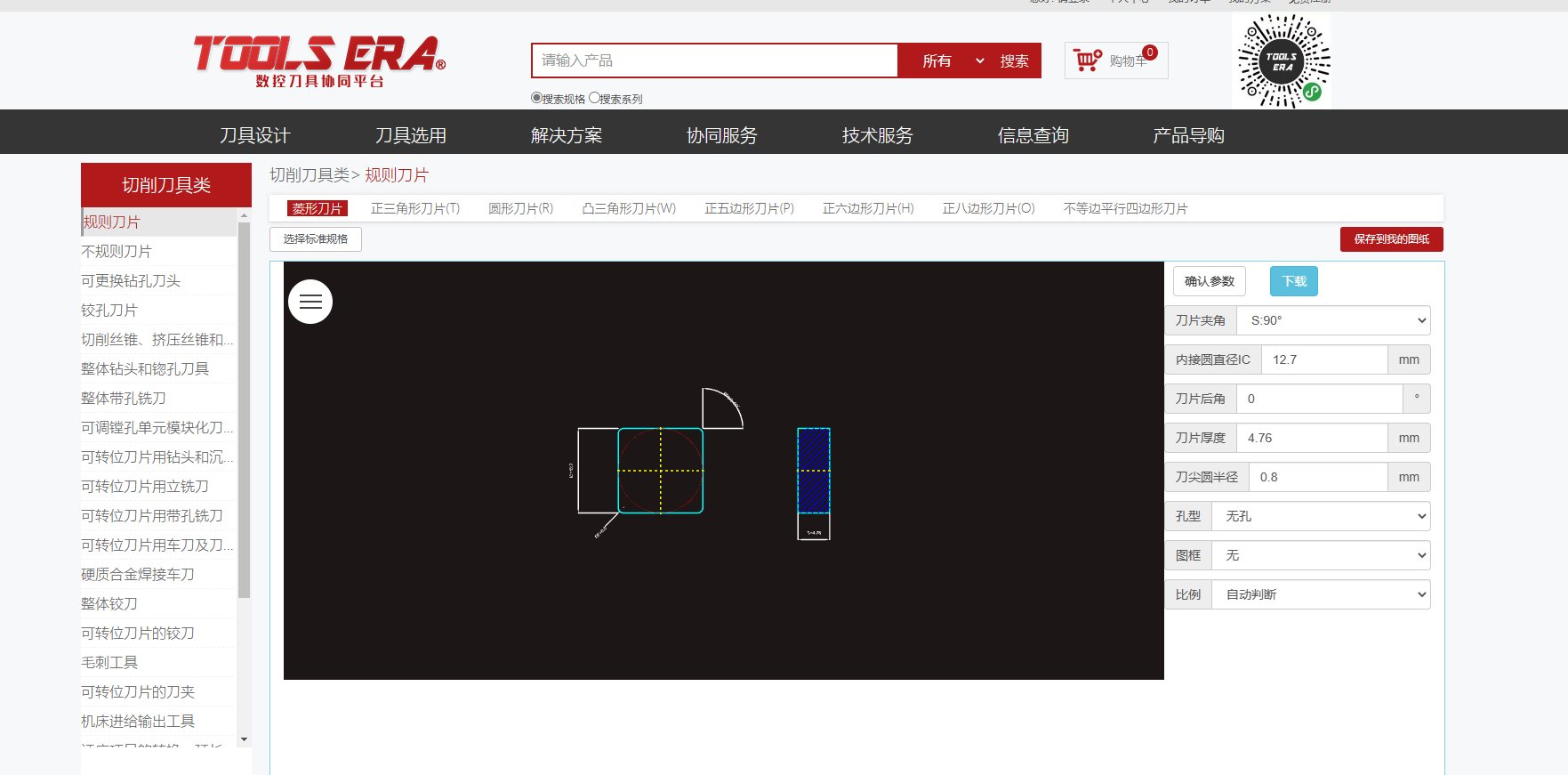
Task: Click the 搜索 search button
Action: pos(1014,61)
